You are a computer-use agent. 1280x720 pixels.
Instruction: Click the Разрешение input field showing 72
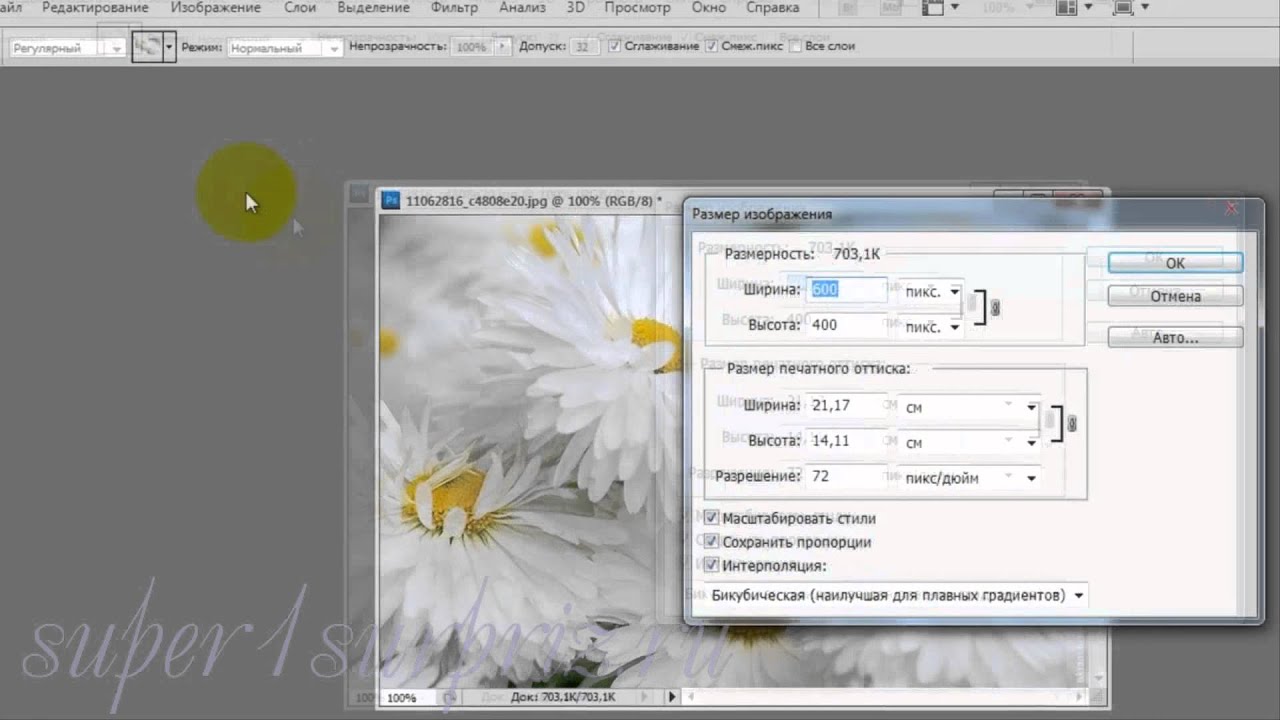(x=846, y=477)
